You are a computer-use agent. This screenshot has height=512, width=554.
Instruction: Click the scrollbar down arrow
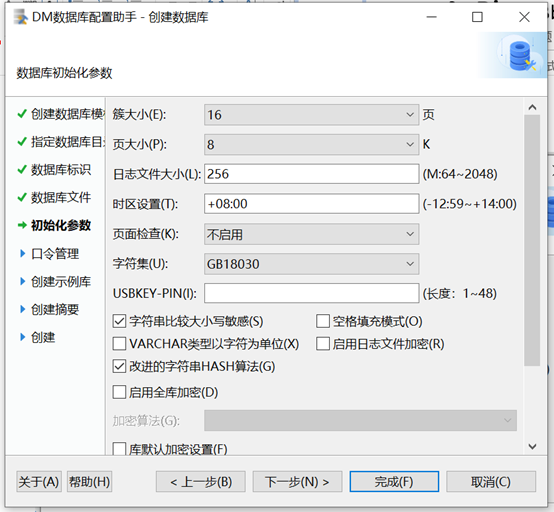pos(532,447)
